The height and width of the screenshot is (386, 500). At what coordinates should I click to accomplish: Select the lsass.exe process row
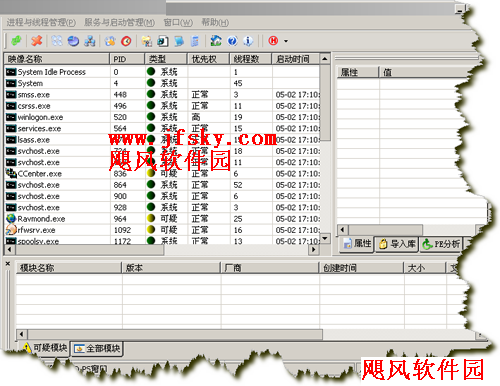pyautogui.click(x=162, y=140)
